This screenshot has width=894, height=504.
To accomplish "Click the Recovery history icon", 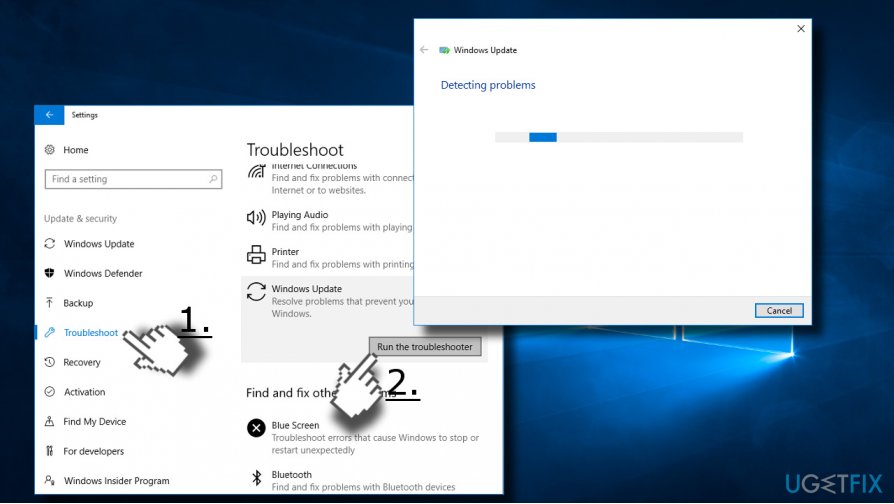I will [50, 362].
